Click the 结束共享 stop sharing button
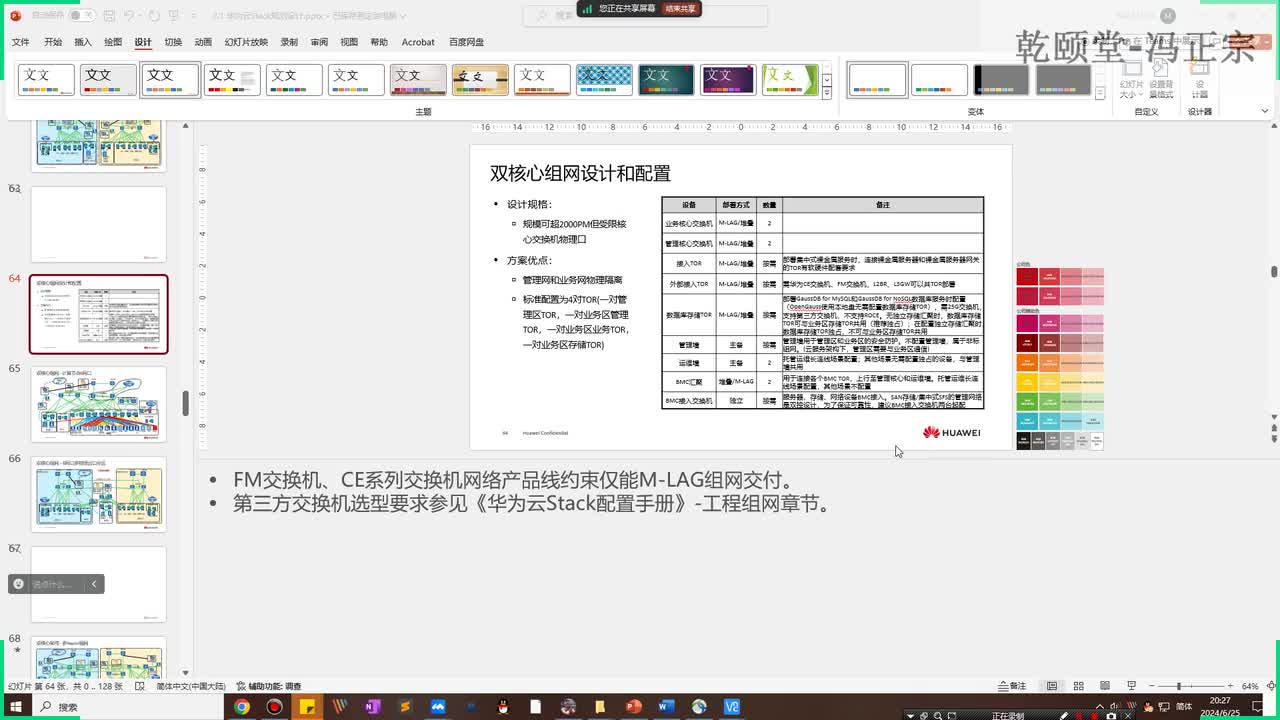Image resolution: width=1280 pixels, height=720 pixels. (x=680, y=8)
